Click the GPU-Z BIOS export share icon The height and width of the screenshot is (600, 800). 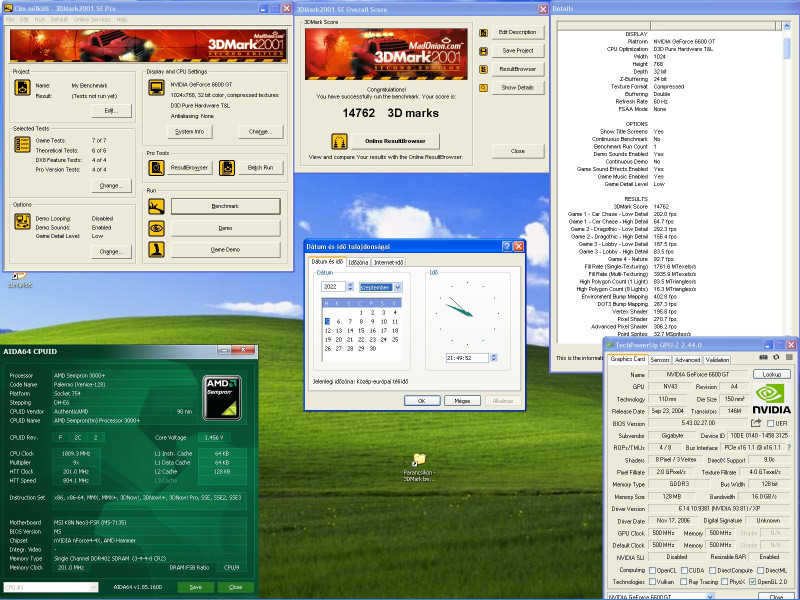click(x=756, y=423)
